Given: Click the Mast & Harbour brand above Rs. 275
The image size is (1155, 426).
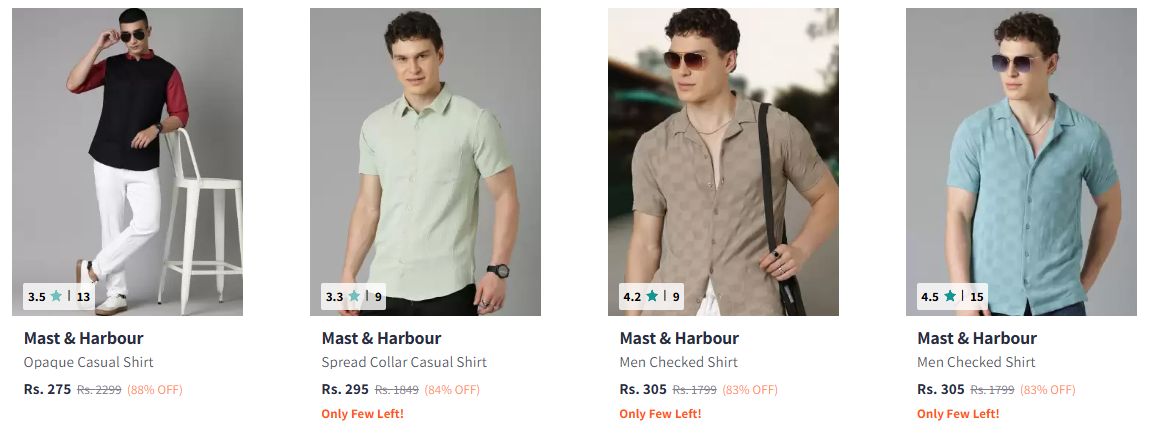Looking at the screenshot, I should tap(83, 338).
